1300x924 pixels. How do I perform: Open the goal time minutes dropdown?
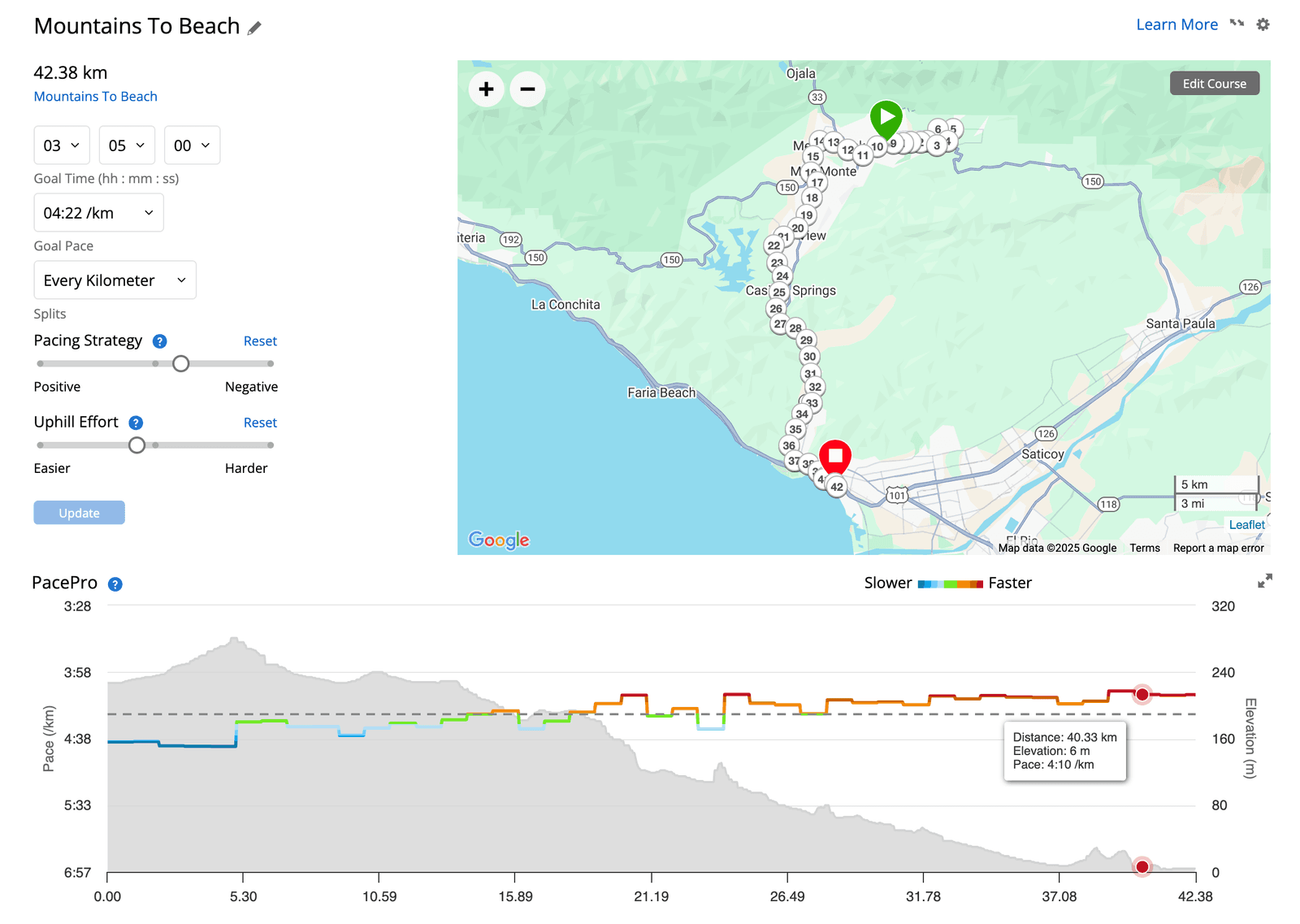tap(127, 145)
